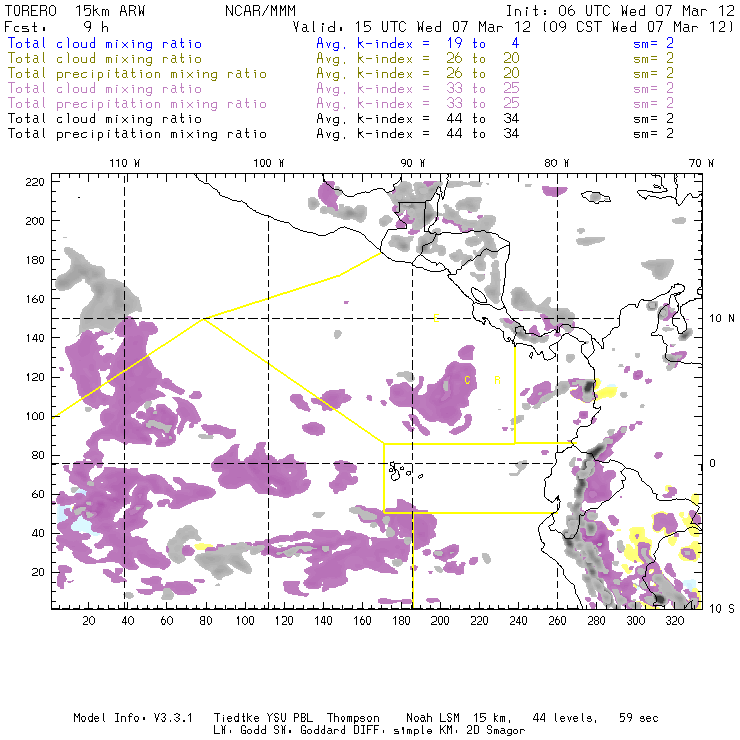Select the "NCAR/MMM" header label
Viewport: 740px width, 740px height.
tap(261, 11)
